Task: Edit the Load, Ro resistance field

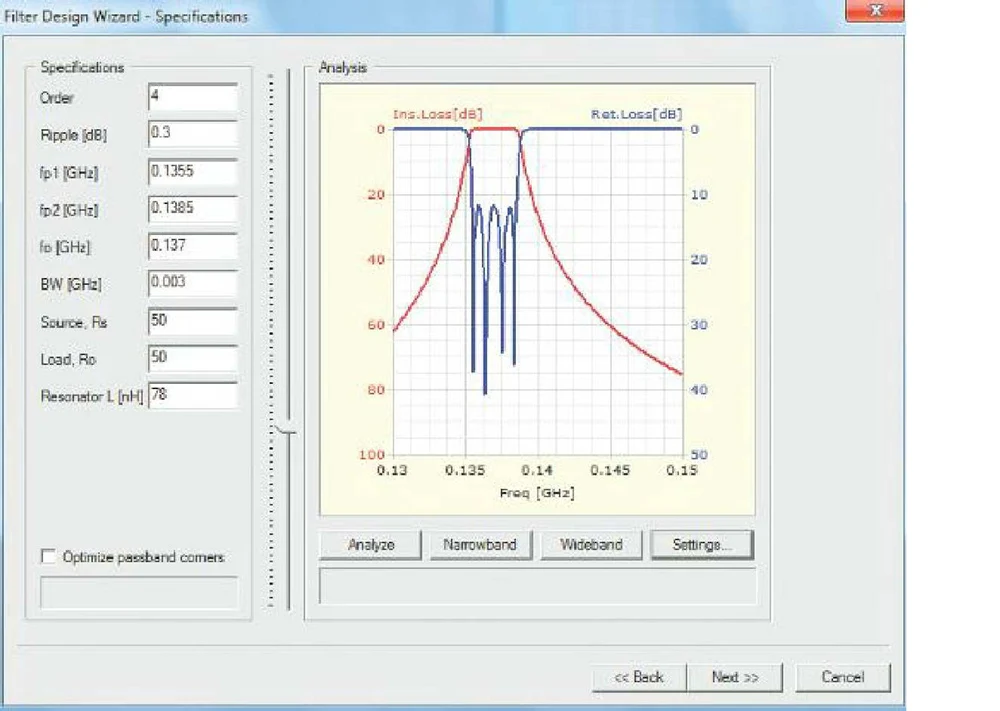Action: click(193, 358)
